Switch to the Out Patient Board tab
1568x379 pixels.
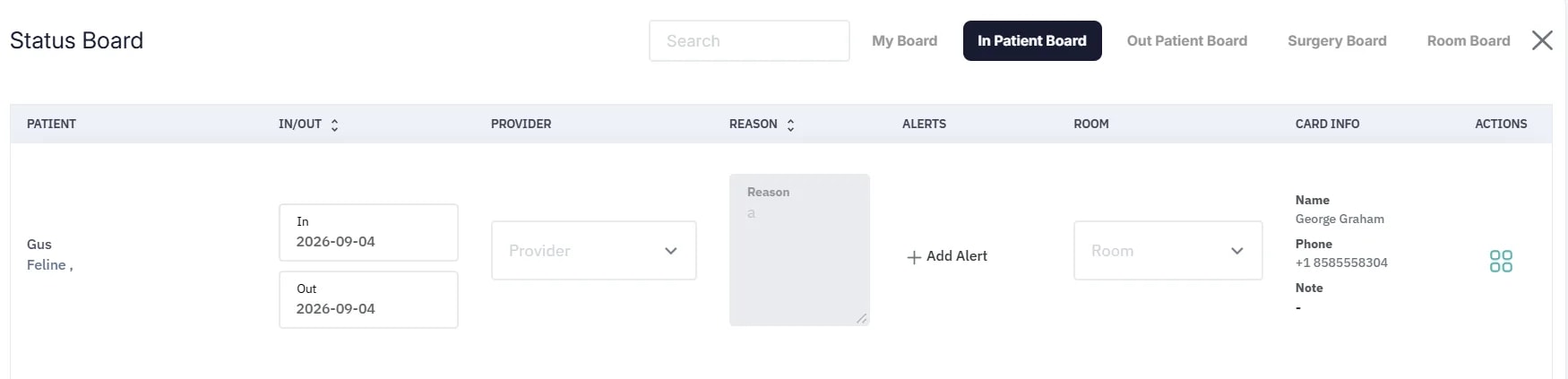tap(1186, 41)
